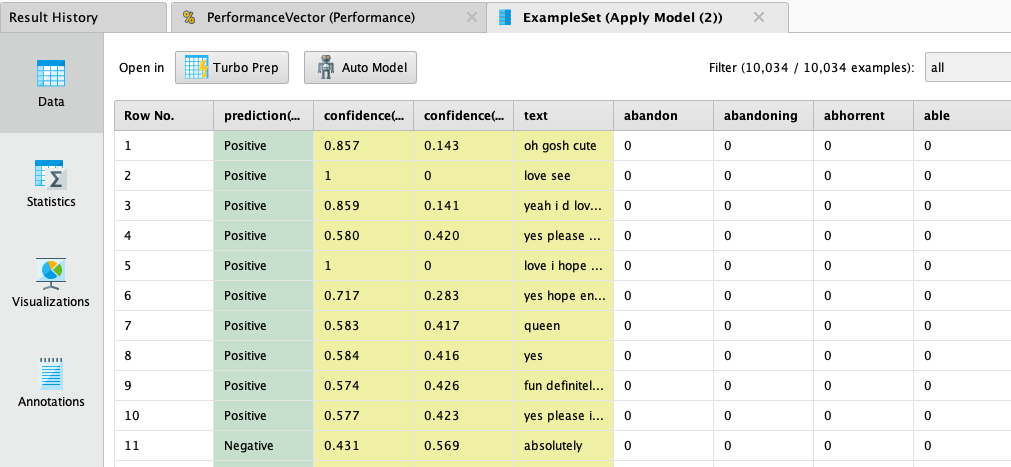
Task: Click the prediction column header
Action: pos(264,115)
